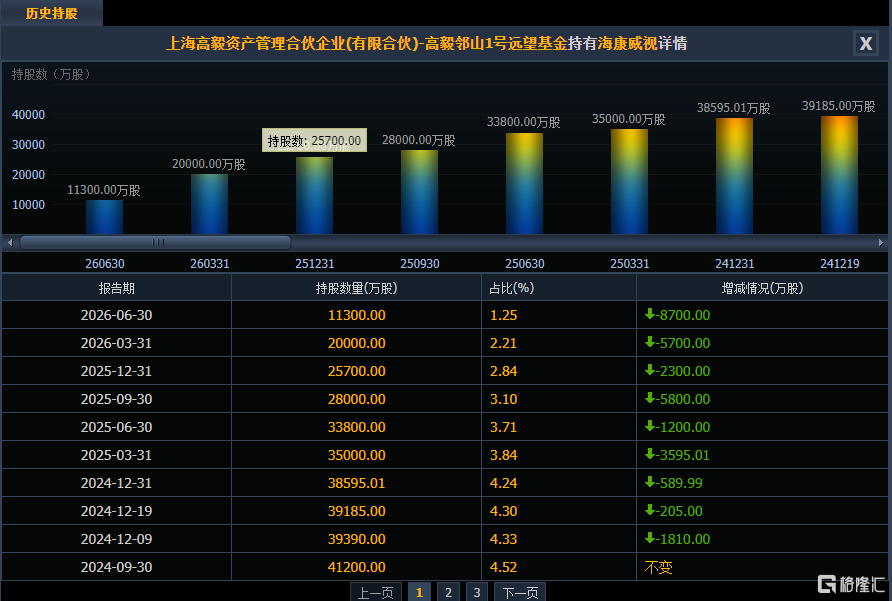Grab the horizontal chart scrollbar thumb

pos(155,242)
